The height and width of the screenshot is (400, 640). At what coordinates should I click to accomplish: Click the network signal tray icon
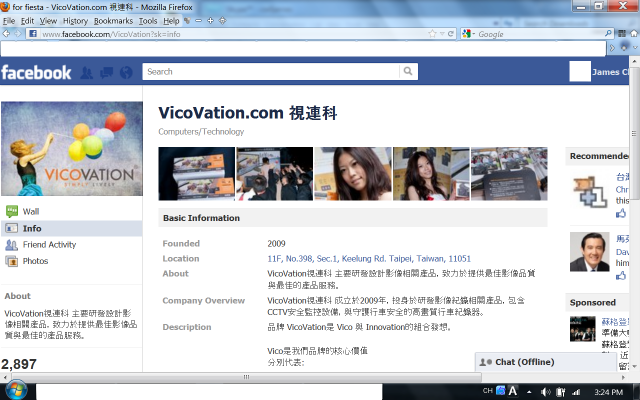click(576, 392)
